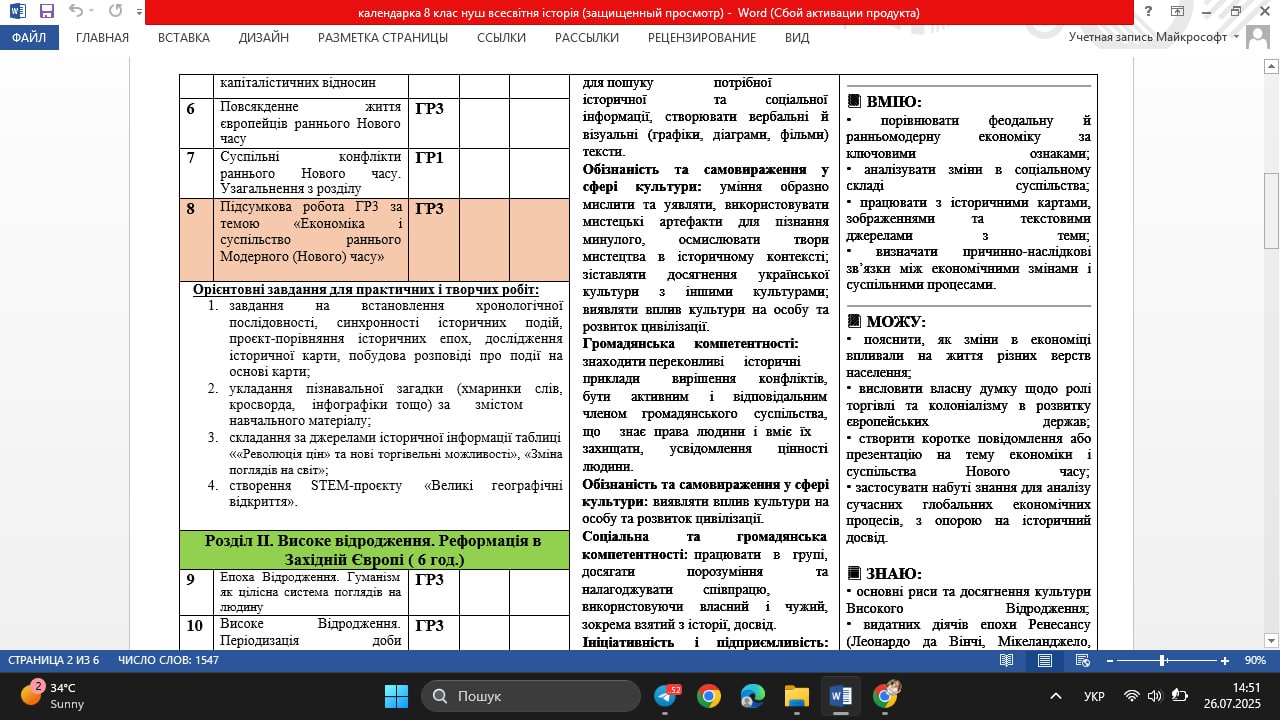Screen dimensions: 1280x720
Task: Open Google Chrome first taskbar icon
Action: pyautogui.click(x=709, y=696)
